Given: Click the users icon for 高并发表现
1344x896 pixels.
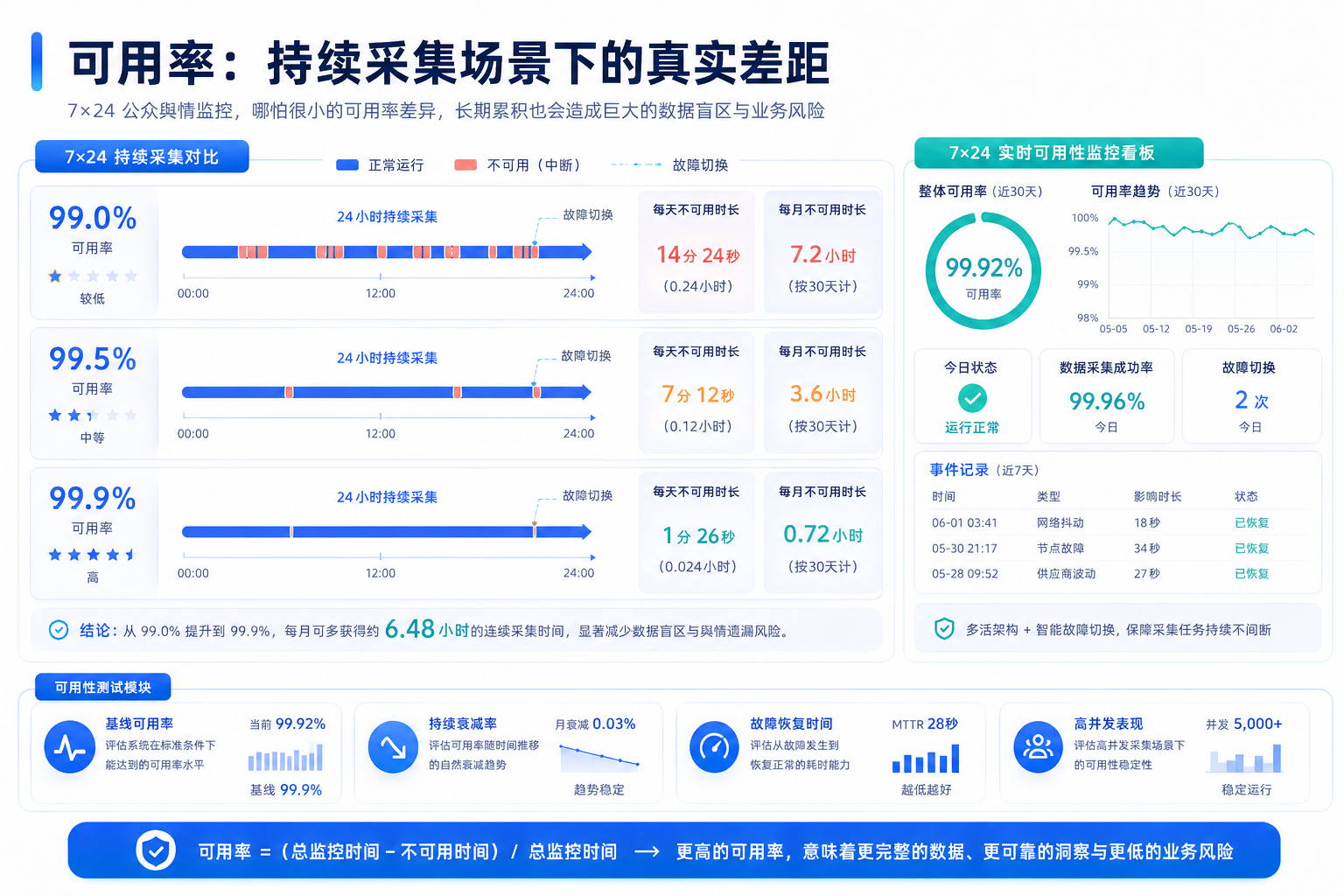Looking at the screenshot, I should point(1039,747).
